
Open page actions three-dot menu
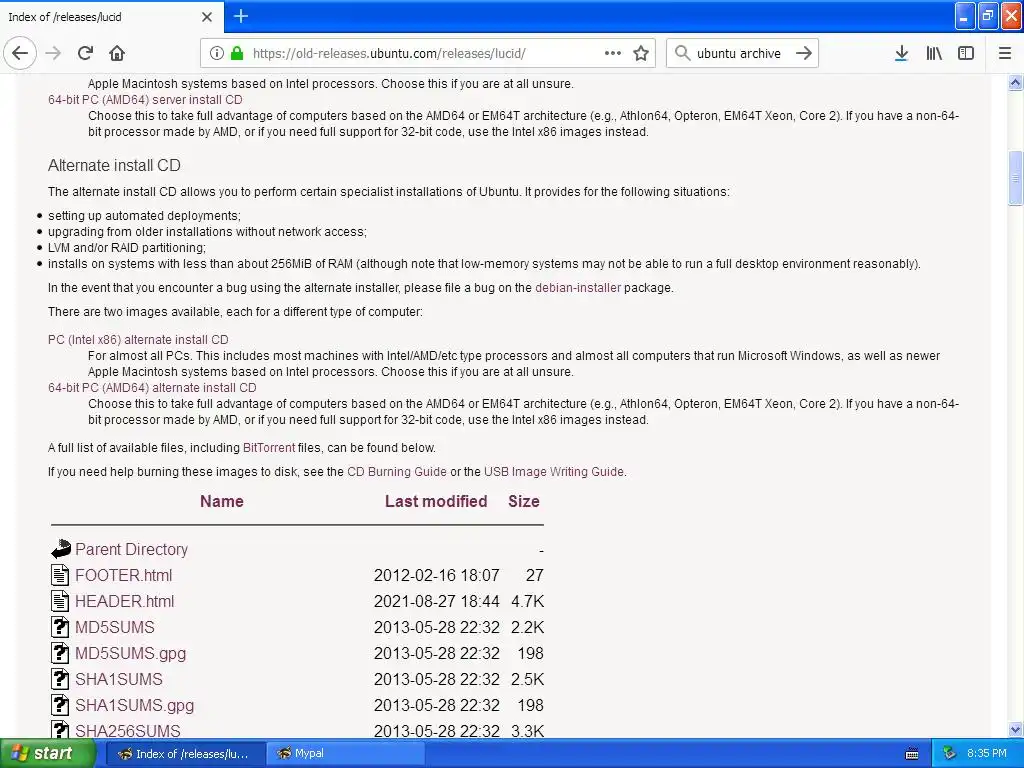[x=613, y=53]
